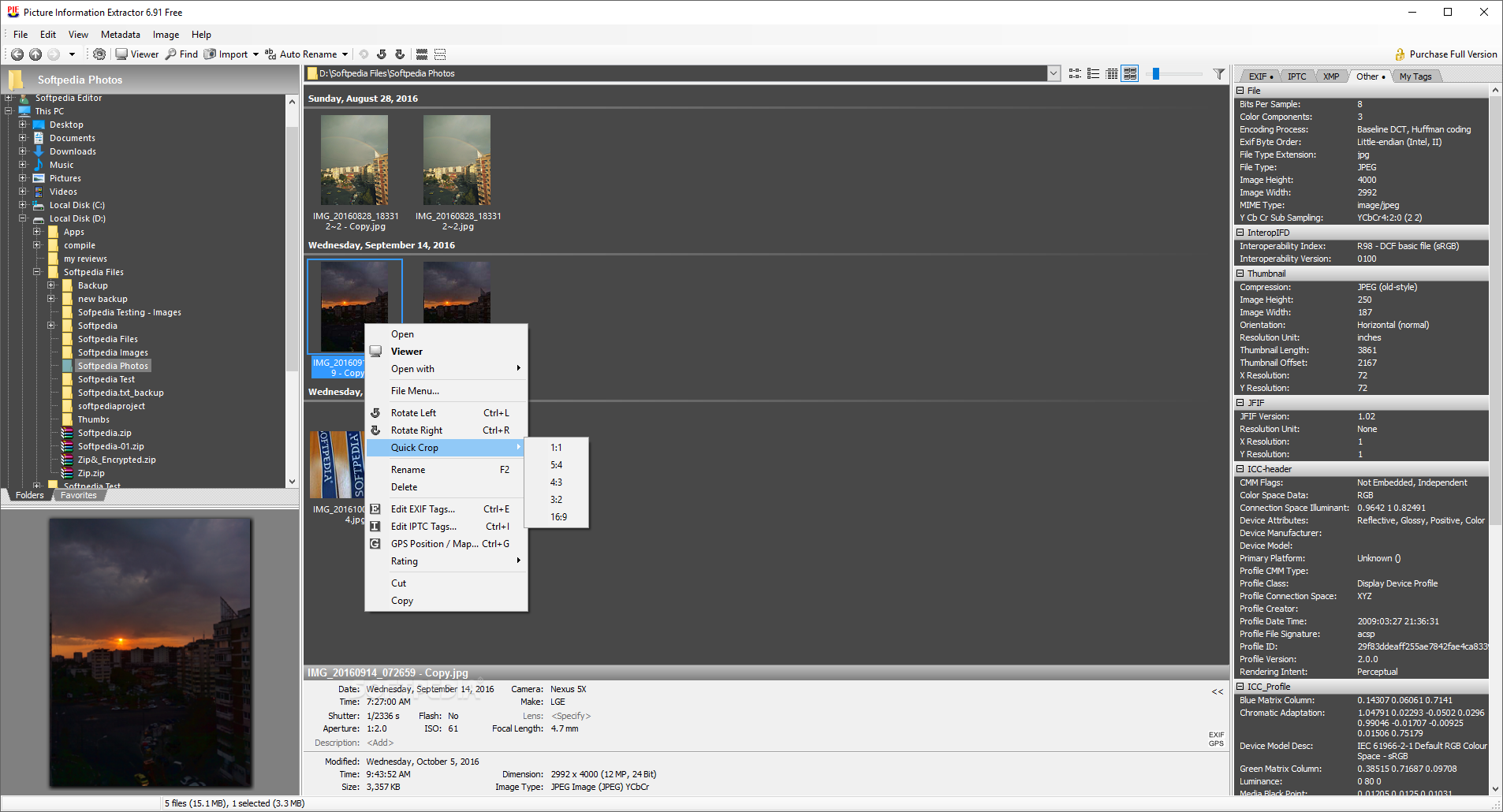The height and width of the screenshot is (812, 1503).
Task: Expand the Apps folder tree node
Action: pyautogui.click(x=37, y=232)
